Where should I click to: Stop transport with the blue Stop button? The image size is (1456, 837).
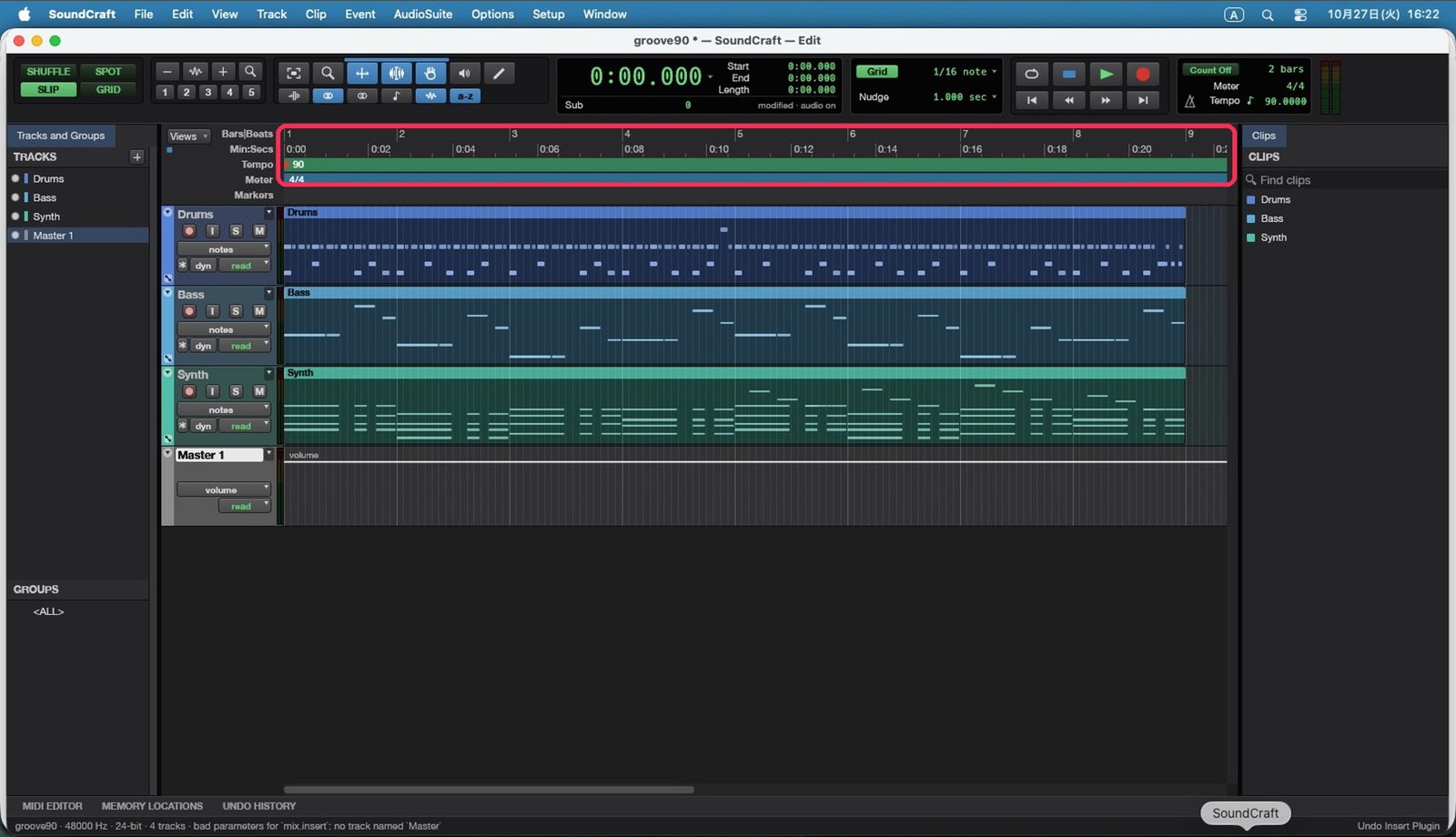[x=1069, y=74]
